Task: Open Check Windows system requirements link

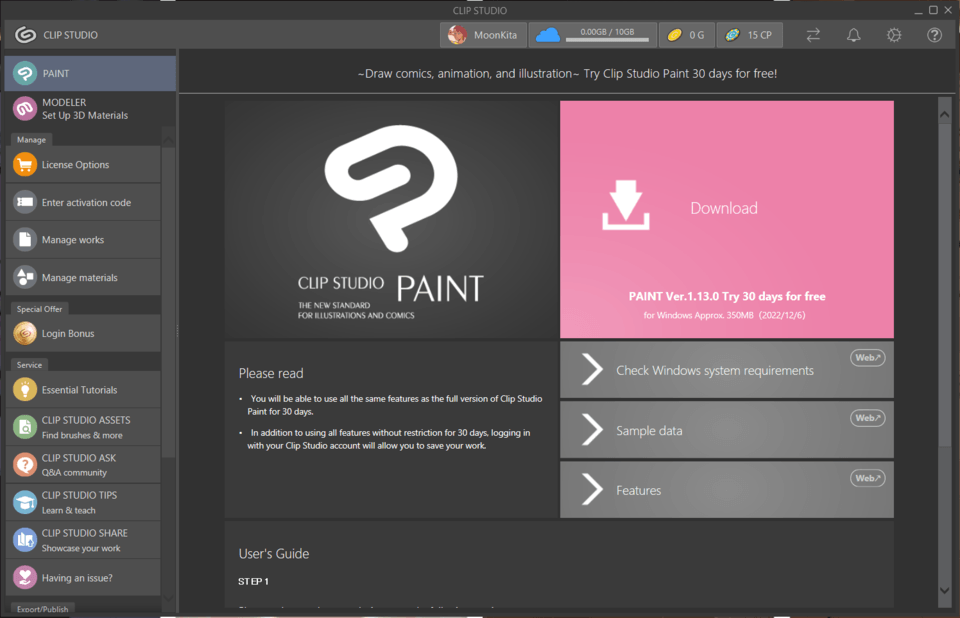Action: coord(727,370)
